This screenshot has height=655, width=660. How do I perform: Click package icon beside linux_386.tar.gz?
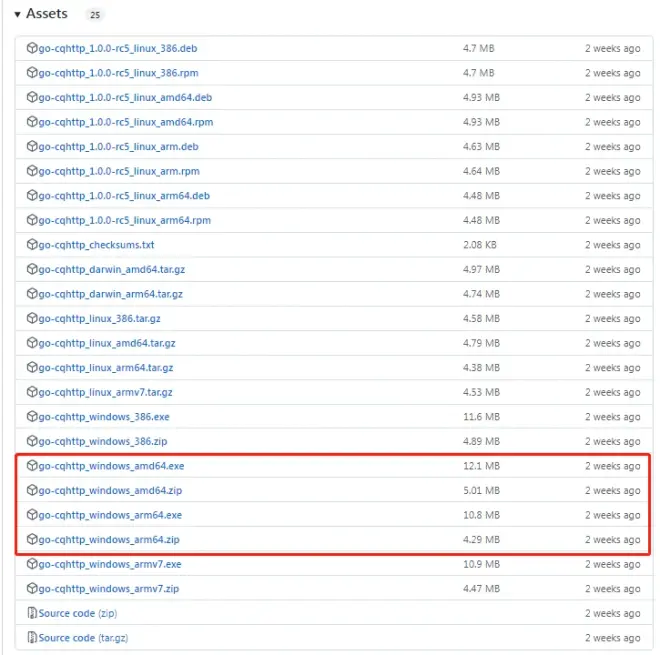(x=32, y=318)
